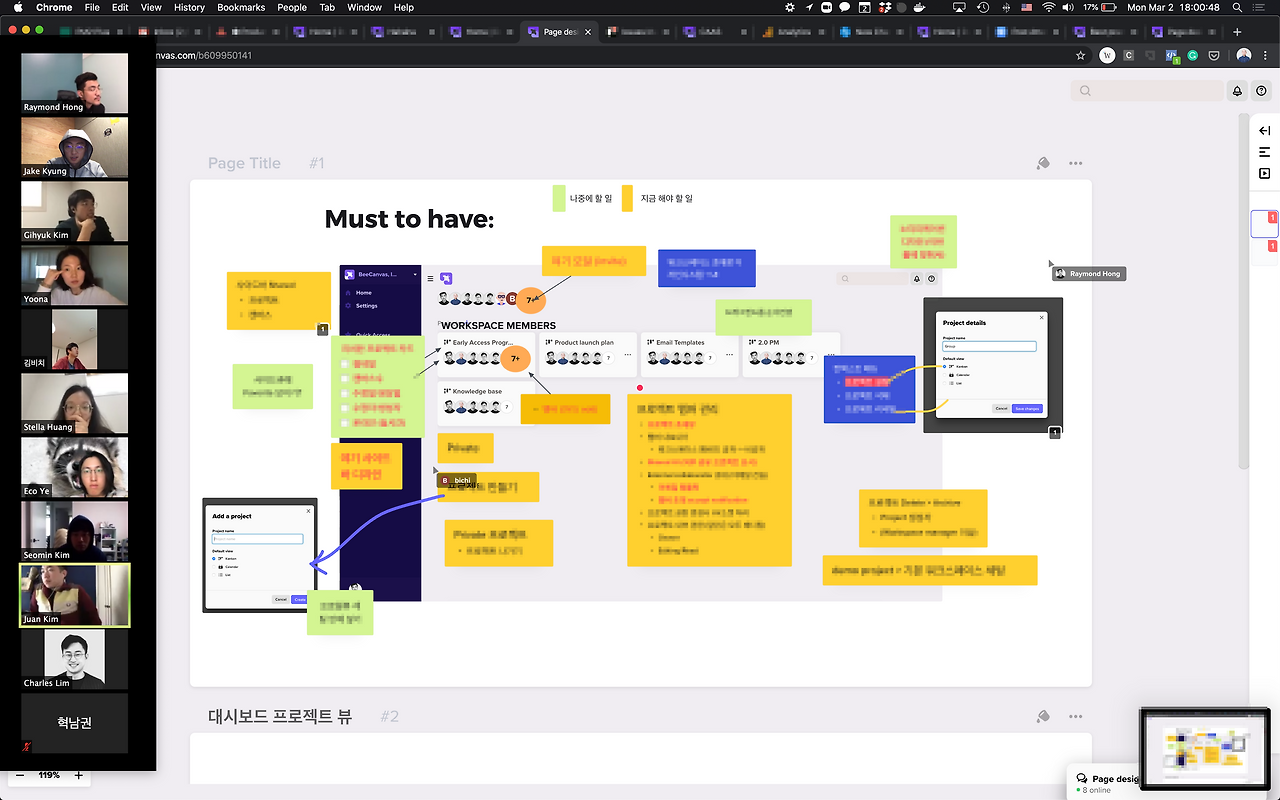The height and width of the screenshot is (800, 1280).
Task: Click Save changes in the Project details dialog
Action: 1027,409
